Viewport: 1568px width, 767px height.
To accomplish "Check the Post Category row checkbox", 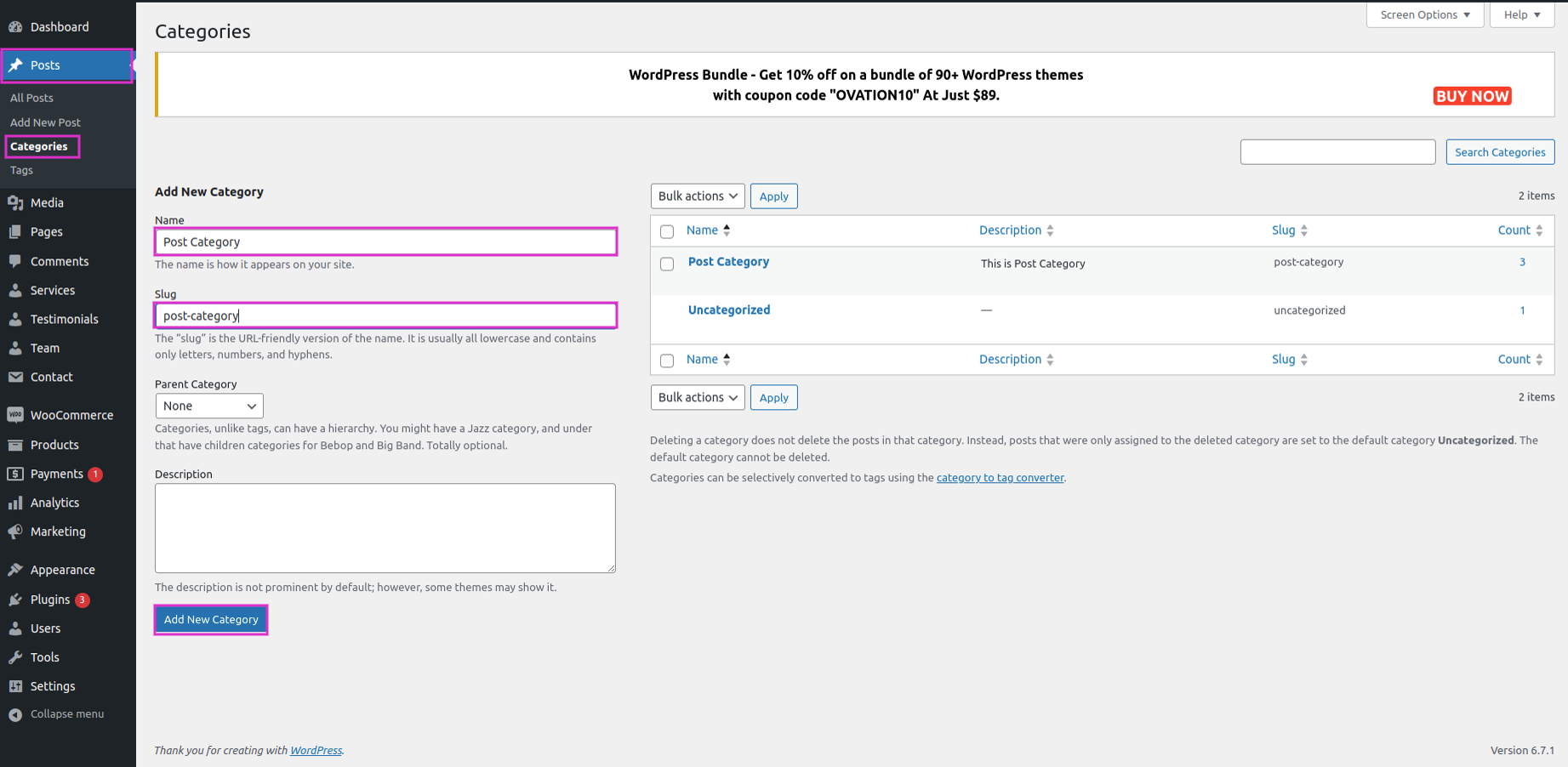I will pyautogui.click(x=667, y=264).
